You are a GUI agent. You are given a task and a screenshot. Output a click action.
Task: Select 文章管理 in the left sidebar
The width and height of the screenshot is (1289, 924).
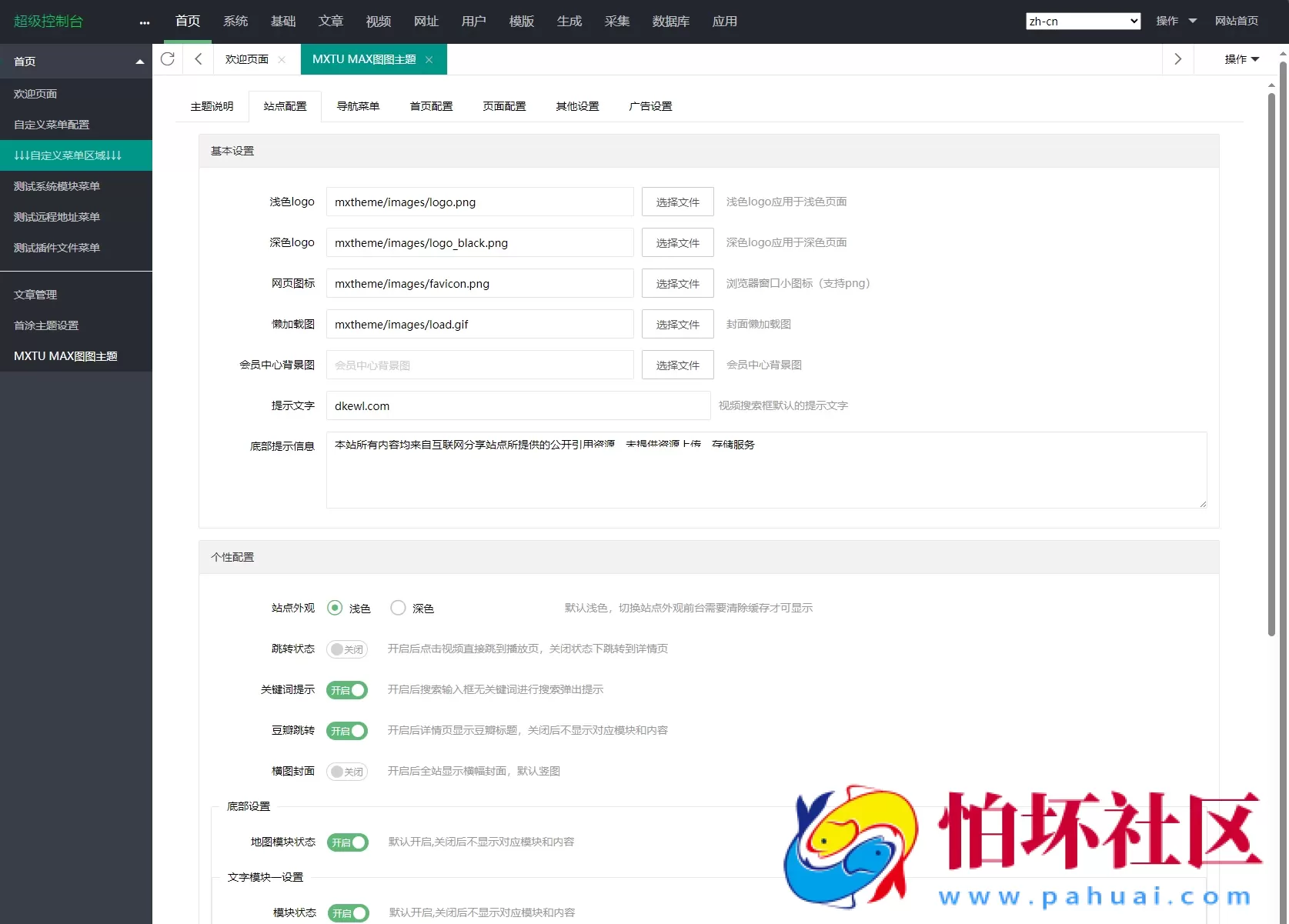[x=35, y=294]
